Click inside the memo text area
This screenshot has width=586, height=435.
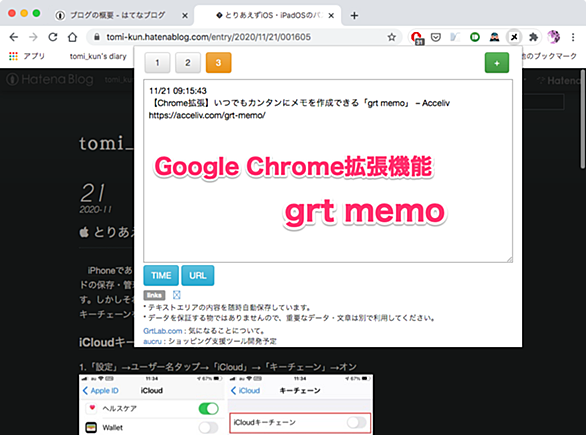click(328, 171)
